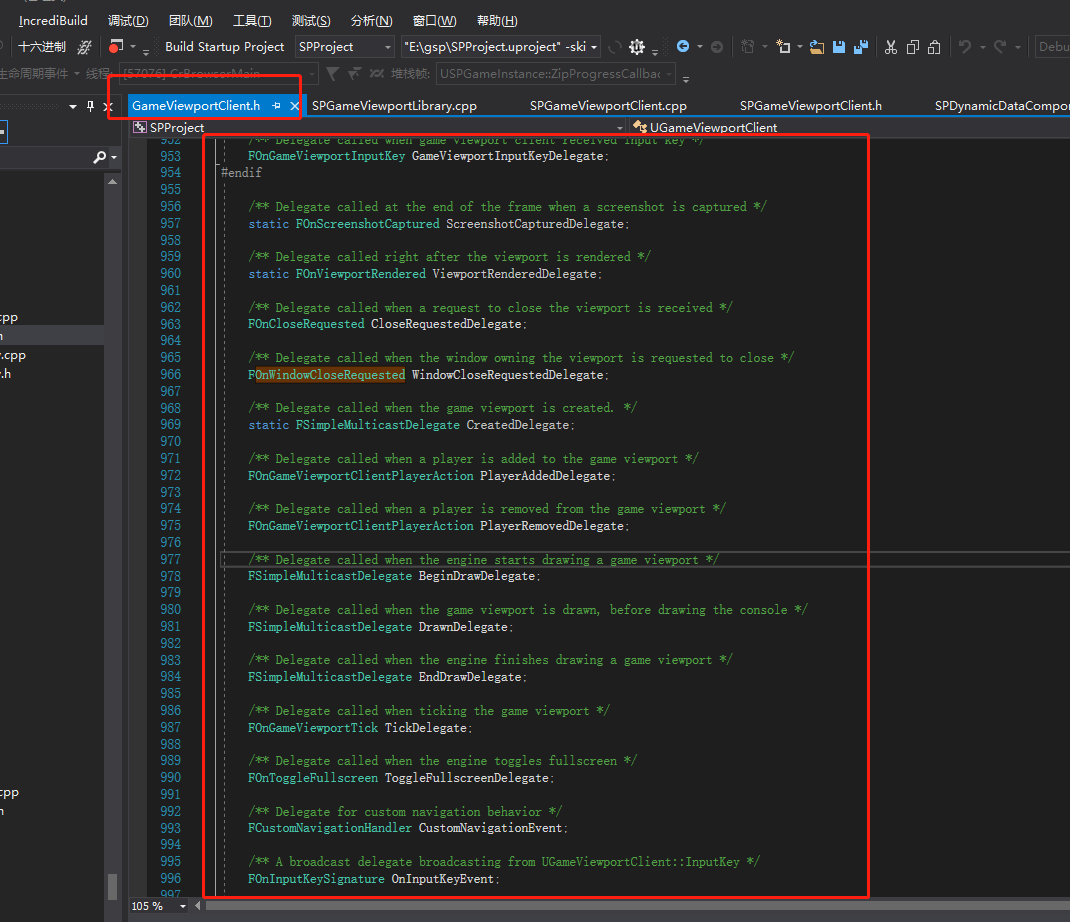The height and width of the screenshot is (922, 1070).
Task: Click the Copy toolbar icon
Action: [x=911, y=47]
